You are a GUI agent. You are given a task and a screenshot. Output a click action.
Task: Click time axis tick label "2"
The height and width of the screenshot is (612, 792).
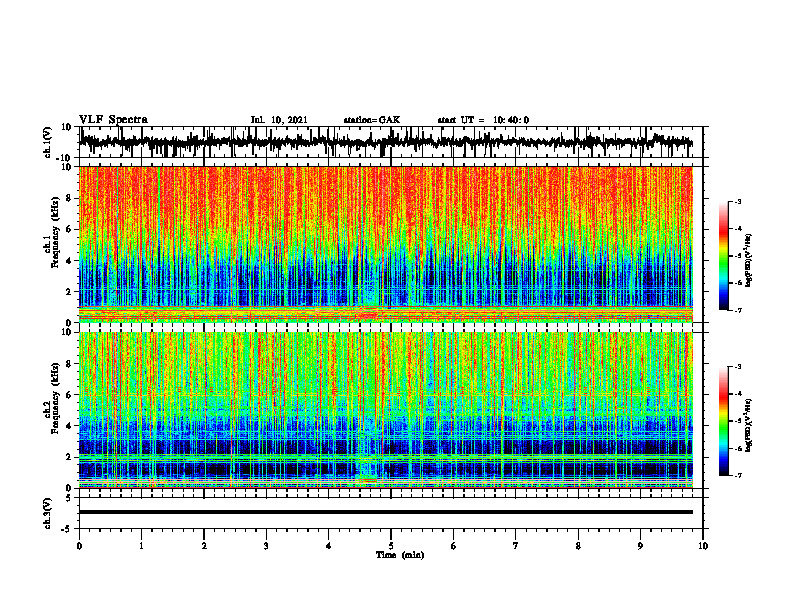click(204, 546)
